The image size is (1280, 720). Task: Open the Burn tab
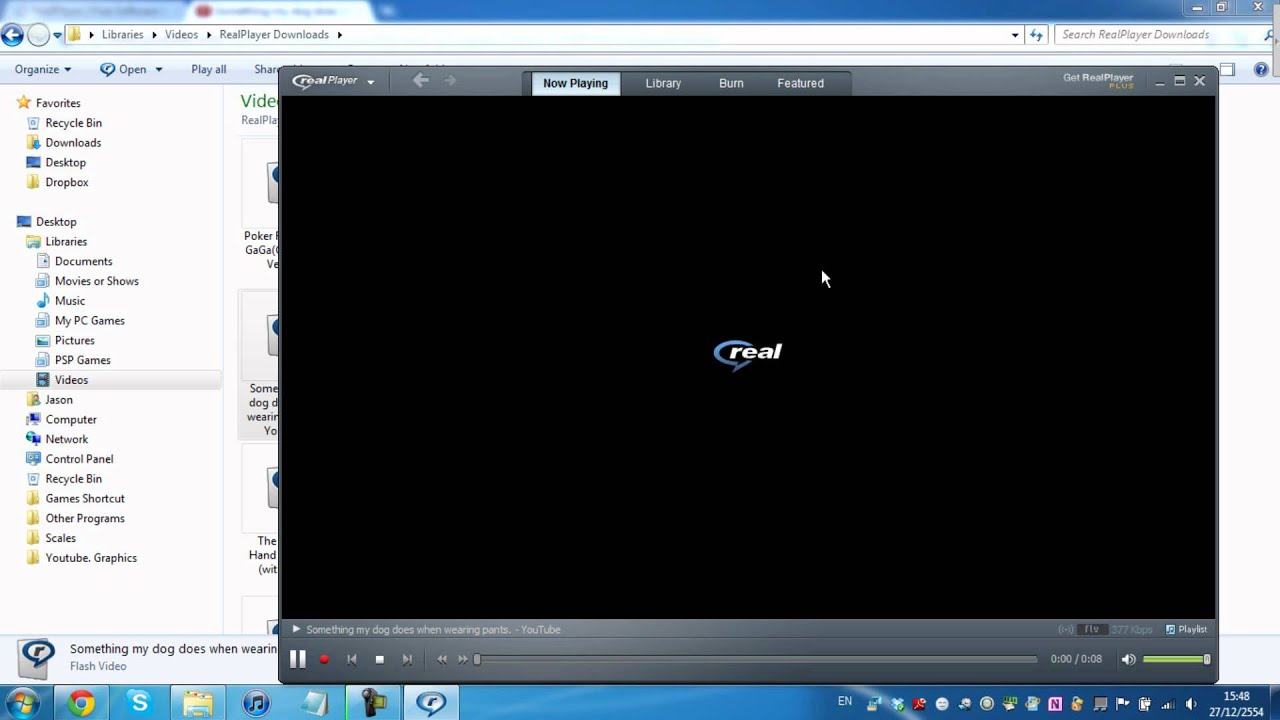731,83
